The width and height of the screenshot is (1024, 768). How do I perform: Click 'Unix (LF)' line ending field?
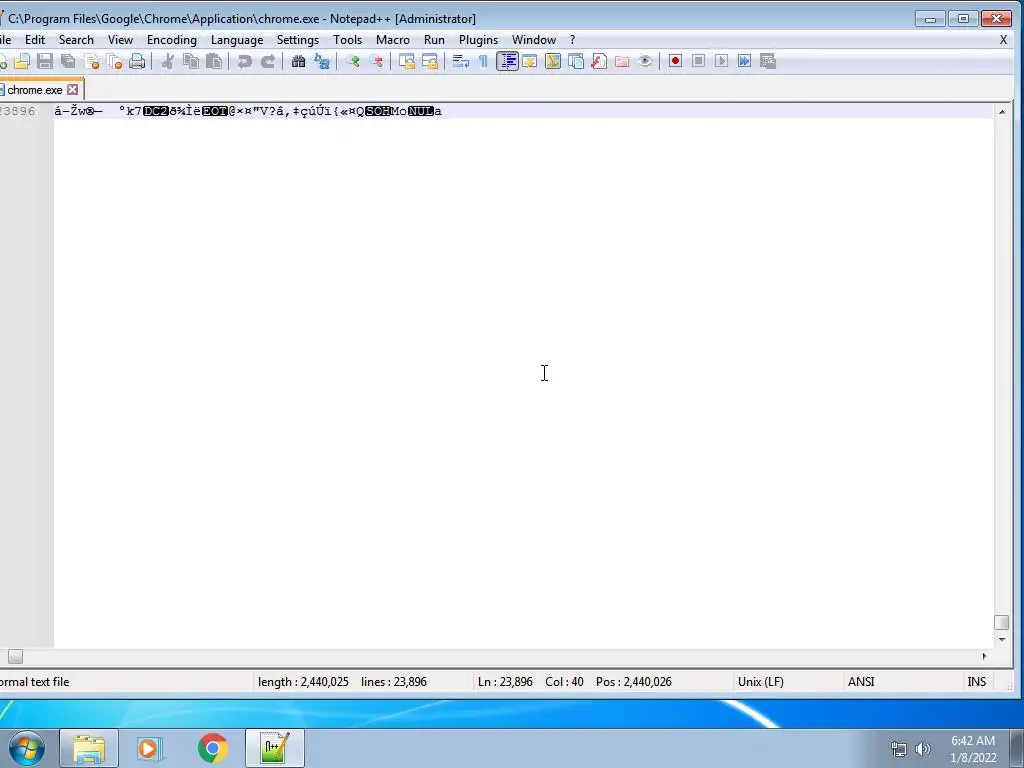pos(761,682)
